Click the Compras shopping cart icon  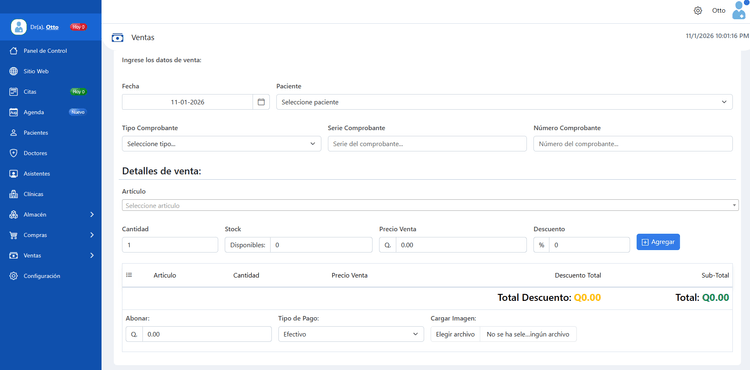pyautogui.click(x=13, y=235)
